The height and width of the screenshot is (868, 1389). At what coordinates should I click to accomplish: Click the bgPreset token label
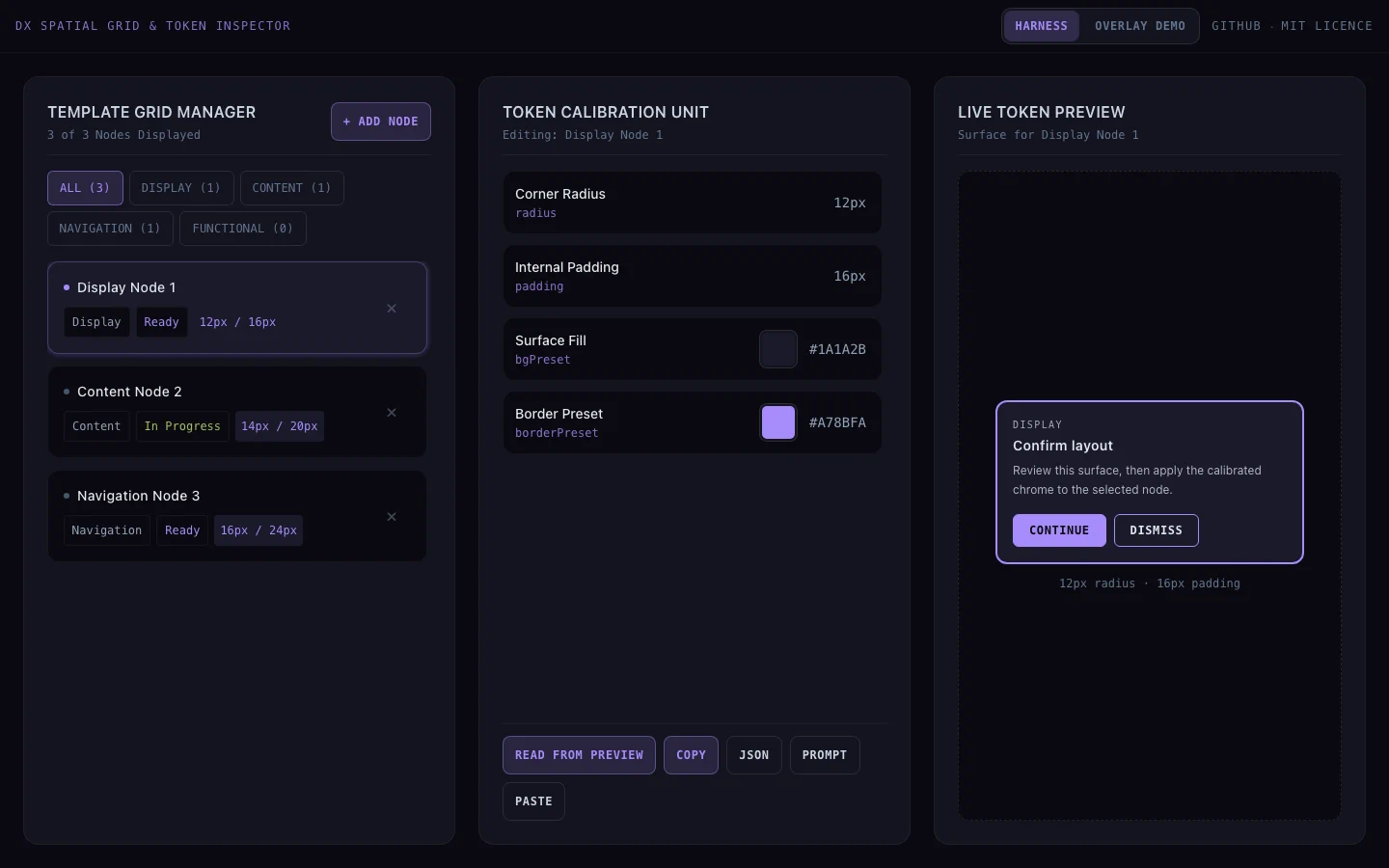coord(543,360)
